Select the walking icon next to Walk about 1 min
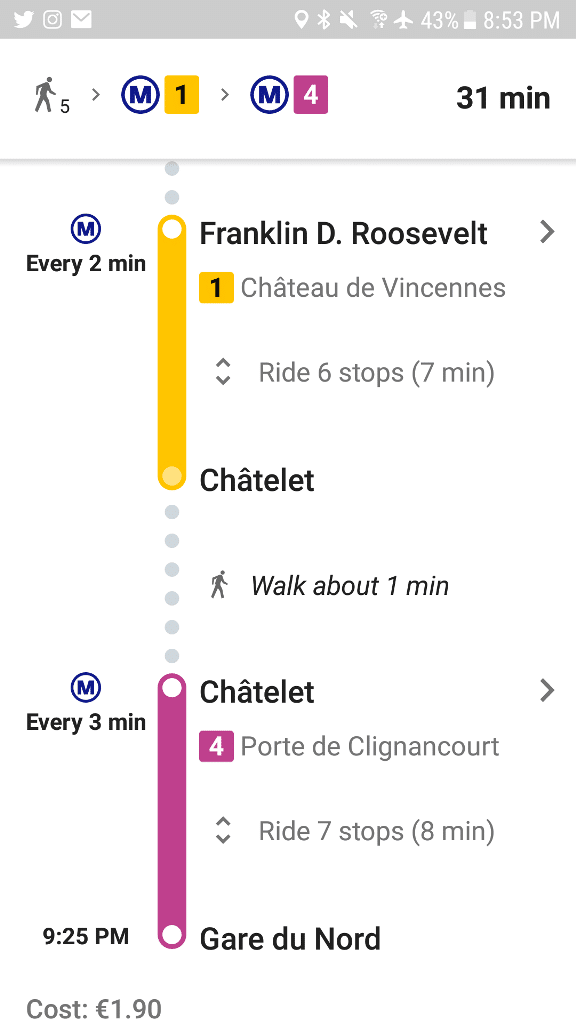This screenshot has width=576, height=1024. 220,585
